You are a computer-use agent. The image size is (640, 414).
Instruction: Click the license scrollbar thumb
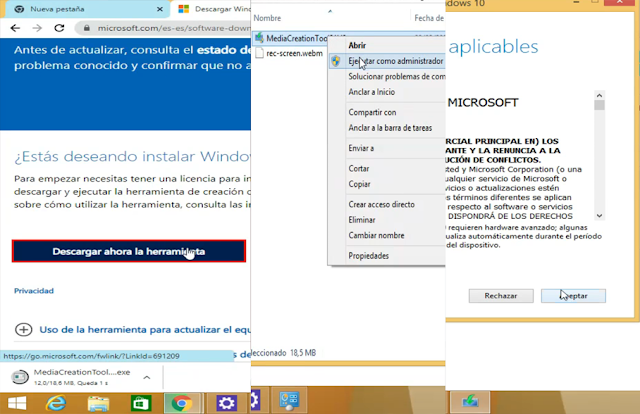click(599, 105)
